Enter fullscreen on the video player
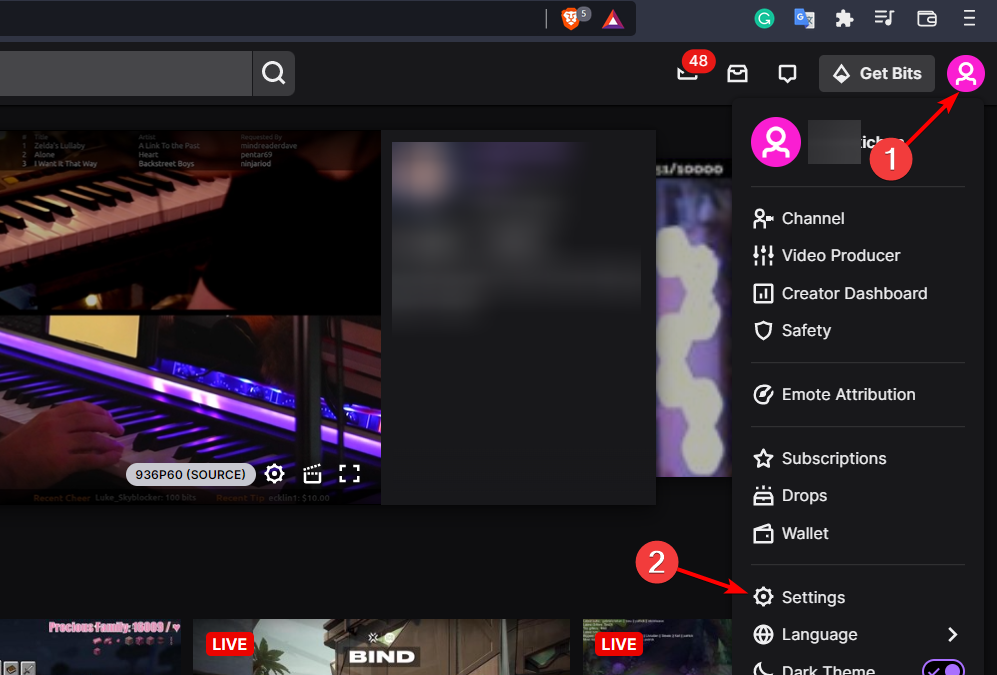 tap(349, 474)
